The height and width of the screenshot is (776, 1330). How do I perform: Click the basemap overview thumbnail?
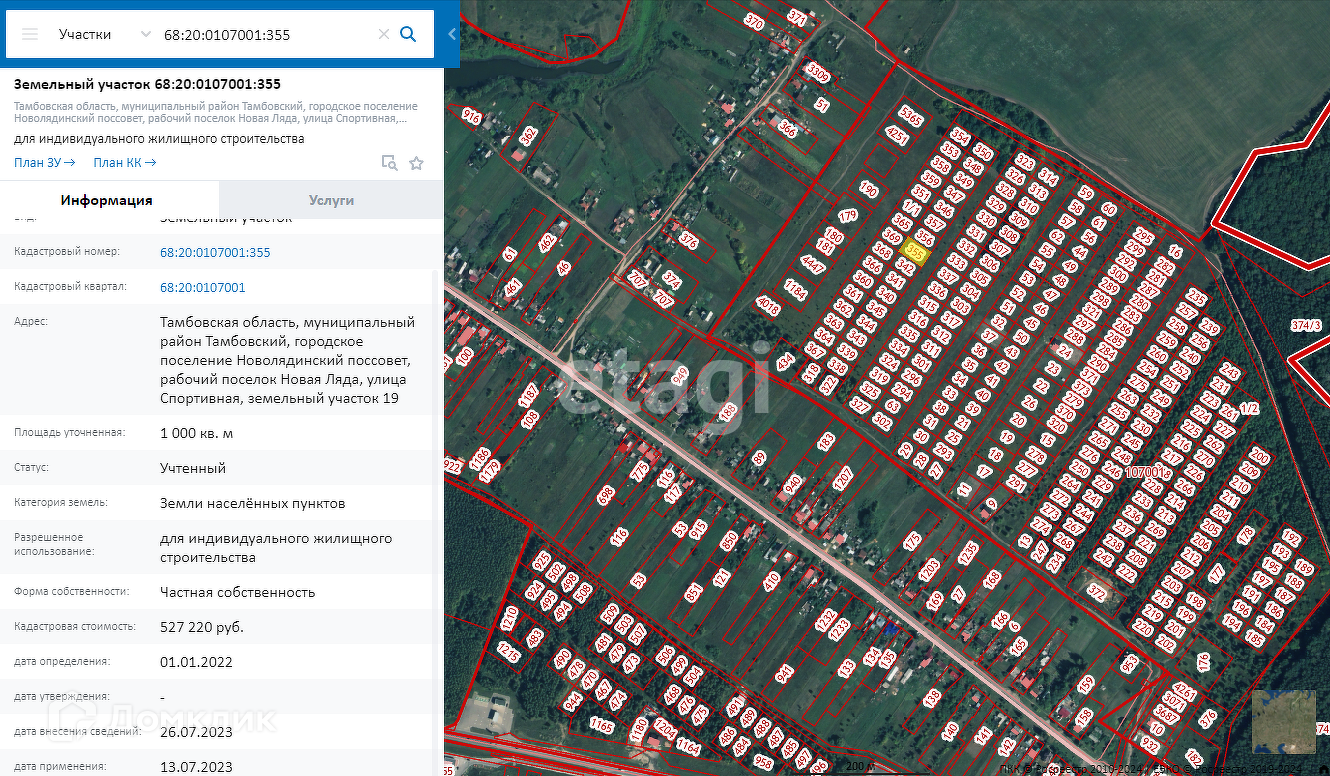(1283, 721)
